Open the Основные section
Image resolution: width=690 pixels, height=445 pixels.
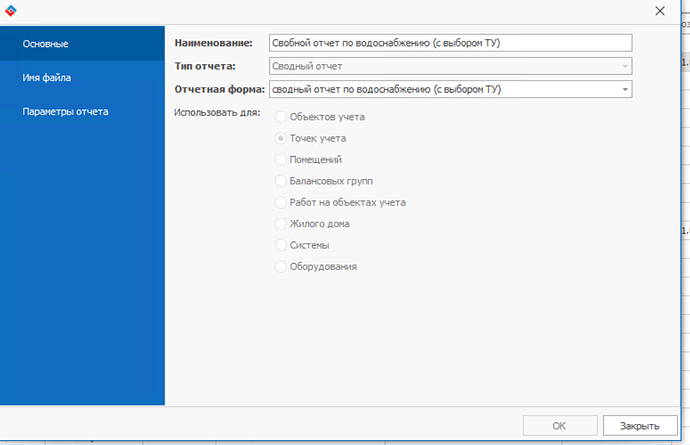(x=82, y=44)
